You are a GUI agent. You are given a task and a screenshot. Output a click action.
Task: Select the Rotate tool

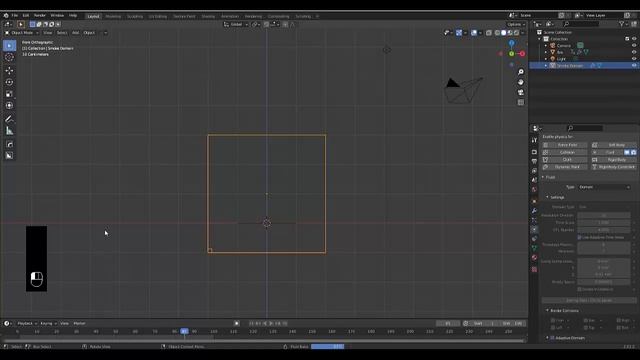[9, 82]
